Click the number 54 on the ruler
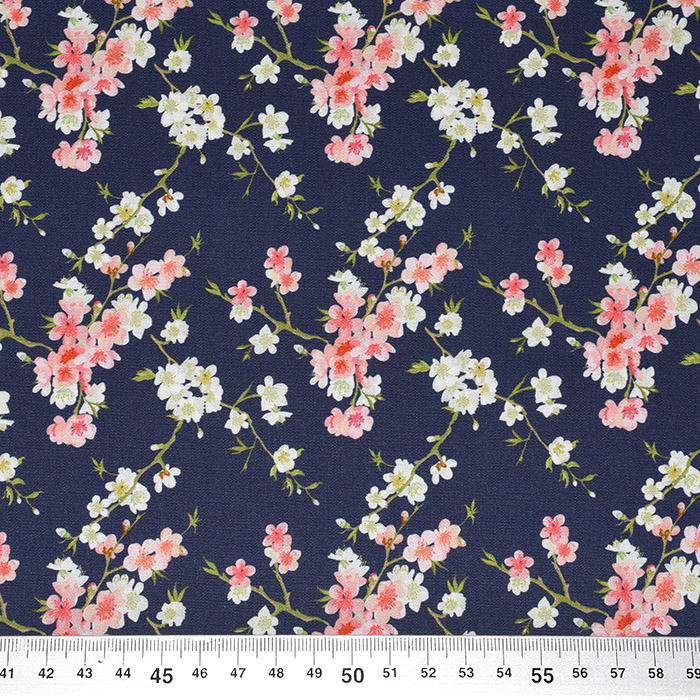This screenshot has height=700, width=700. [x=504, y=675]
